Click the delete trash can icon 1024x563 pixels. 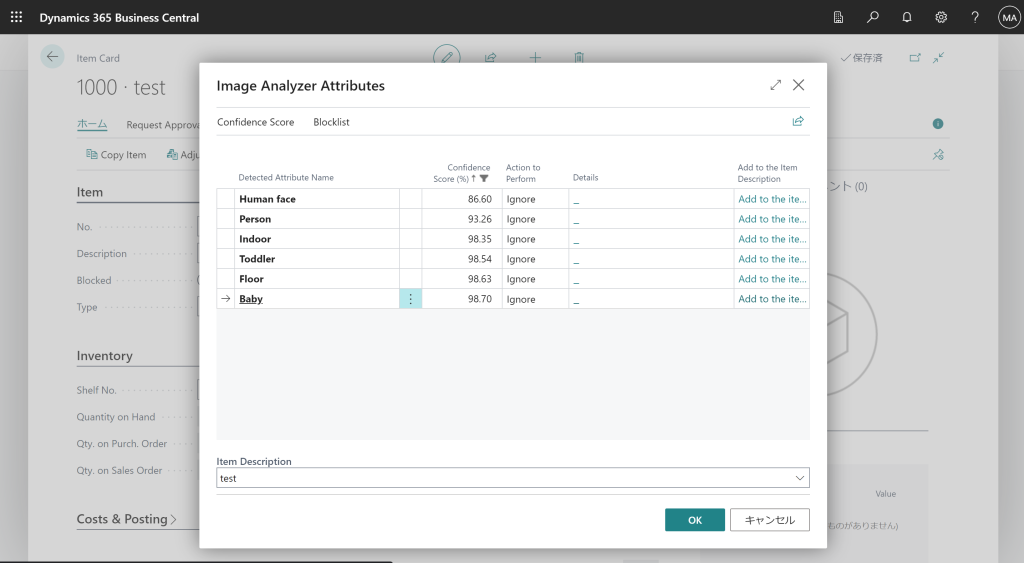579,57
